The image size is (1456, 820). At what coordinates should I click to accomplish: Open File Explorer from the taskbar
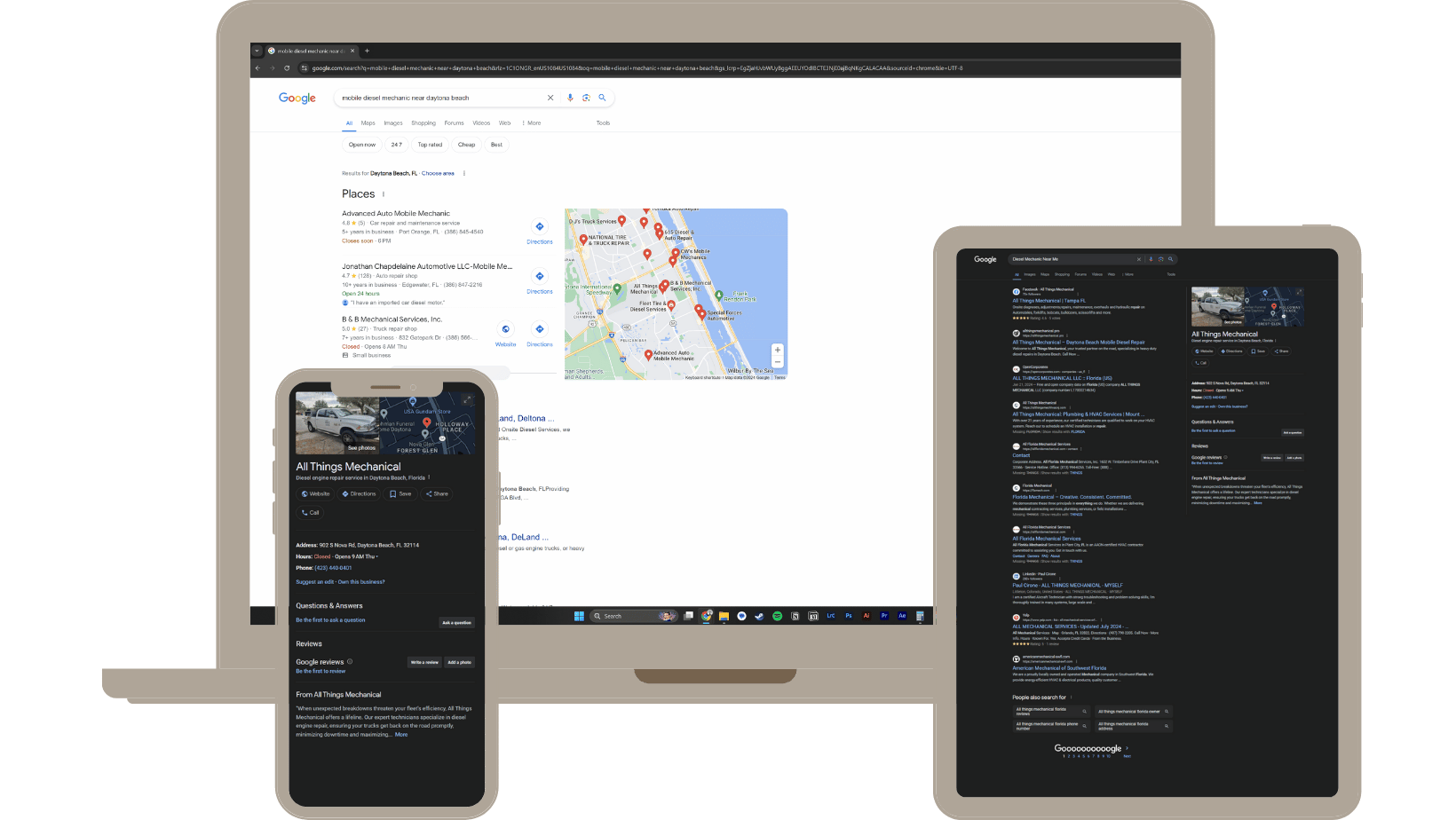pos(724,616)
